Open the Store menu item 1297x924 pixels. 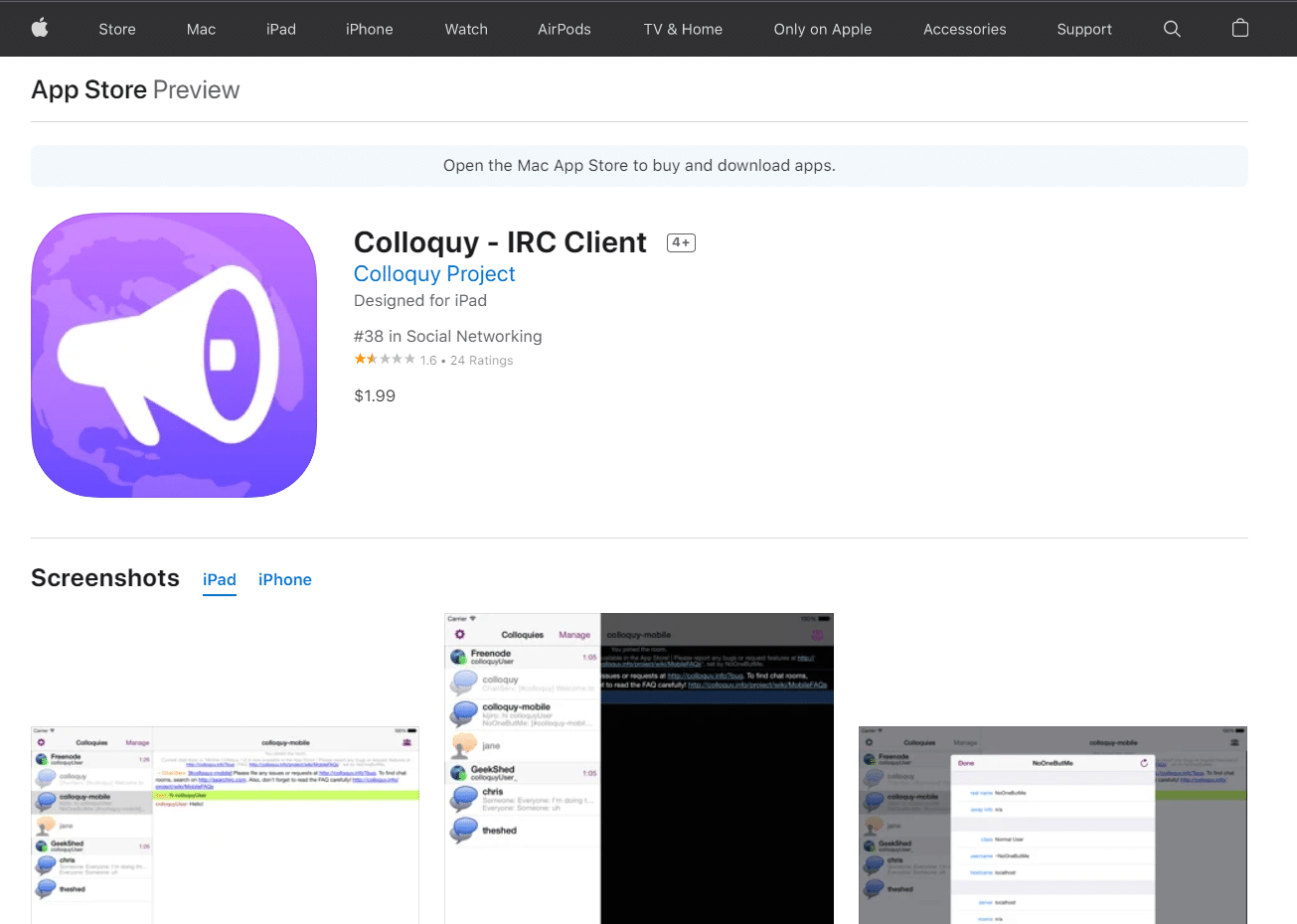point(117,29)
